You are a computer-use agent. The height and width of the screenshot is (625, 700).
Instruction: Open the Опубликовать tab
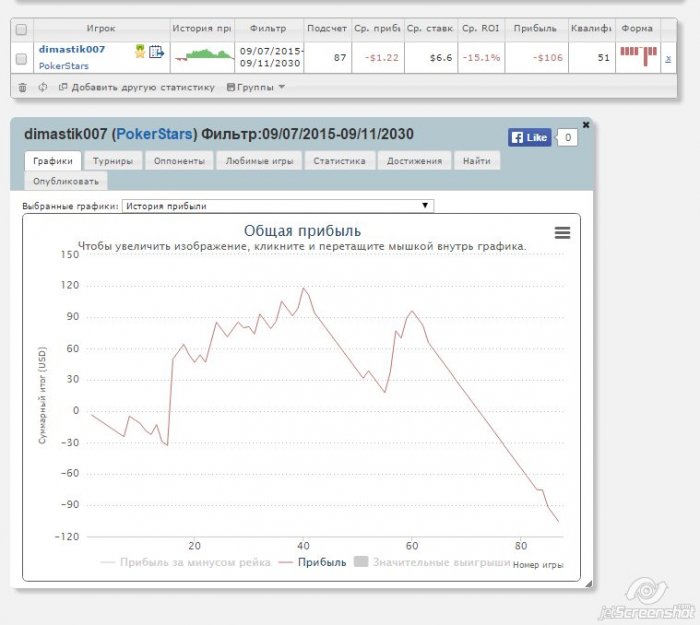coord(66,181)
